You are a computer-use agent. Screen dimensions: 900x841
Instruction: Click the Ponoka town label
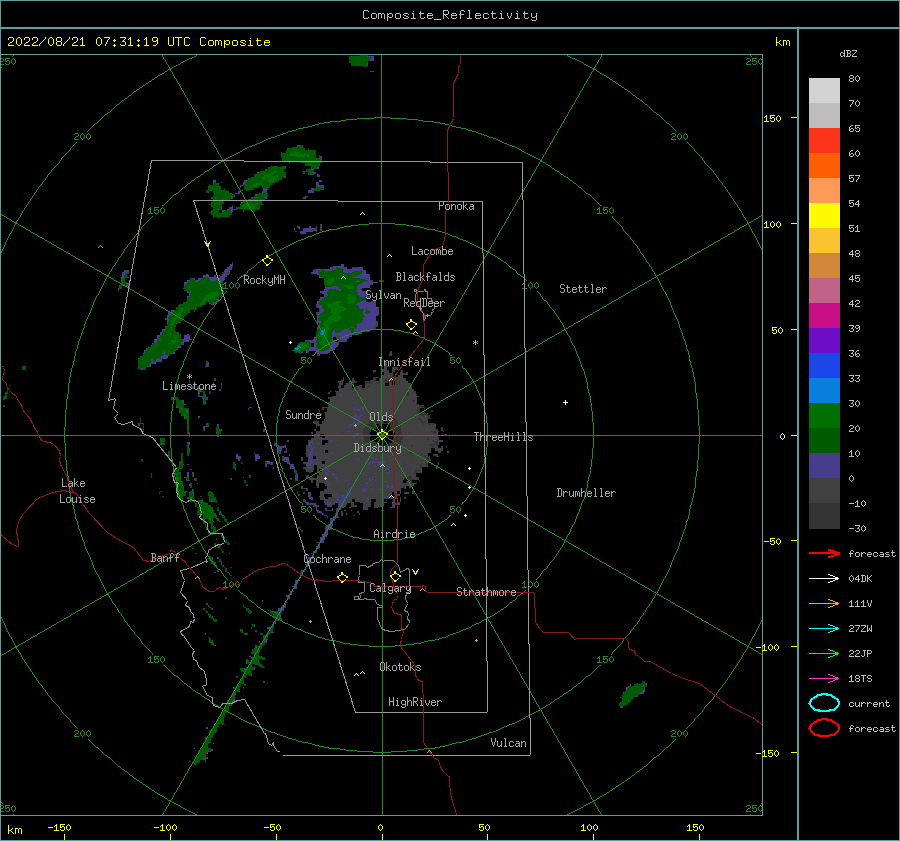(x=456, y=206)
